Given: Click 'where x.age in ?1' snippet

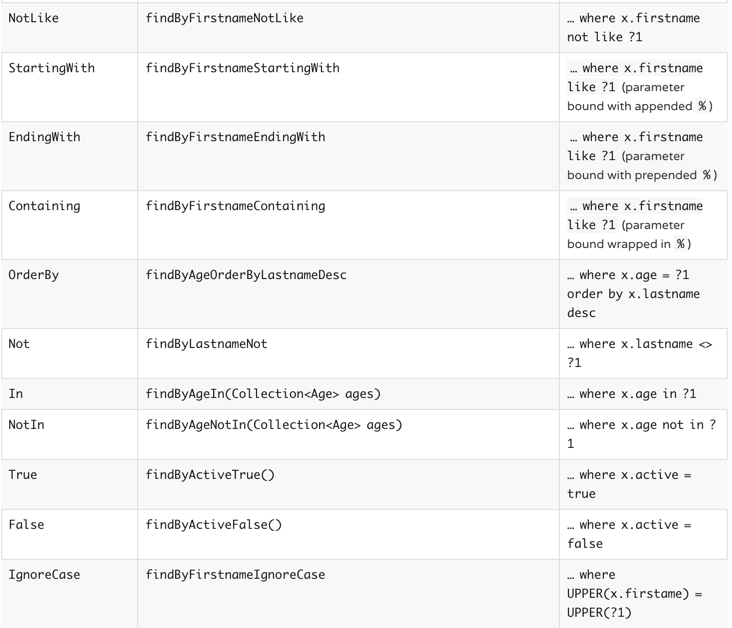Looking at the screenshot, I should click(x=638, y=394).
